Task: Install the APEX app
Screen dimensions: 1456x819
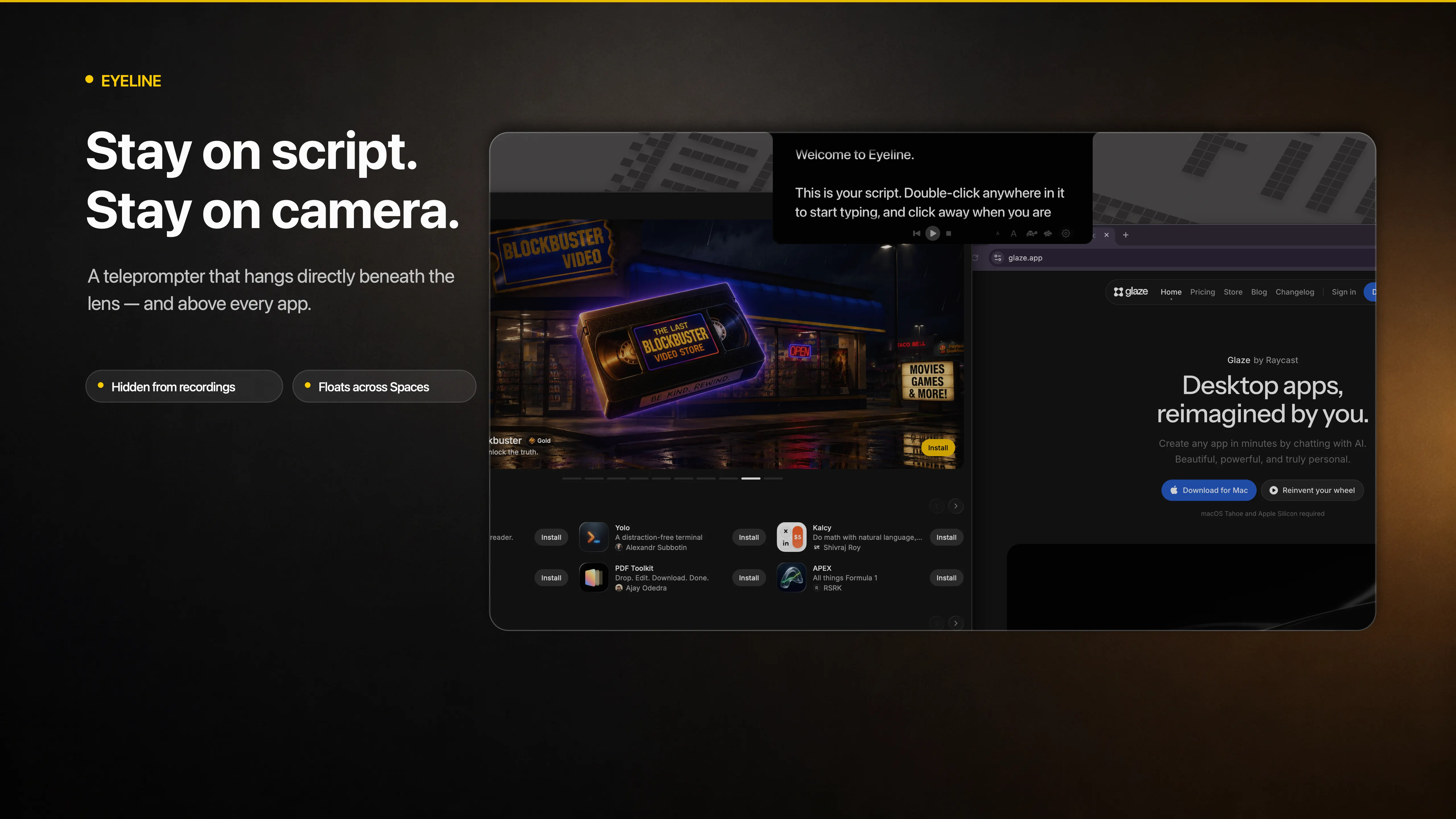Action: tap(946, 578)
